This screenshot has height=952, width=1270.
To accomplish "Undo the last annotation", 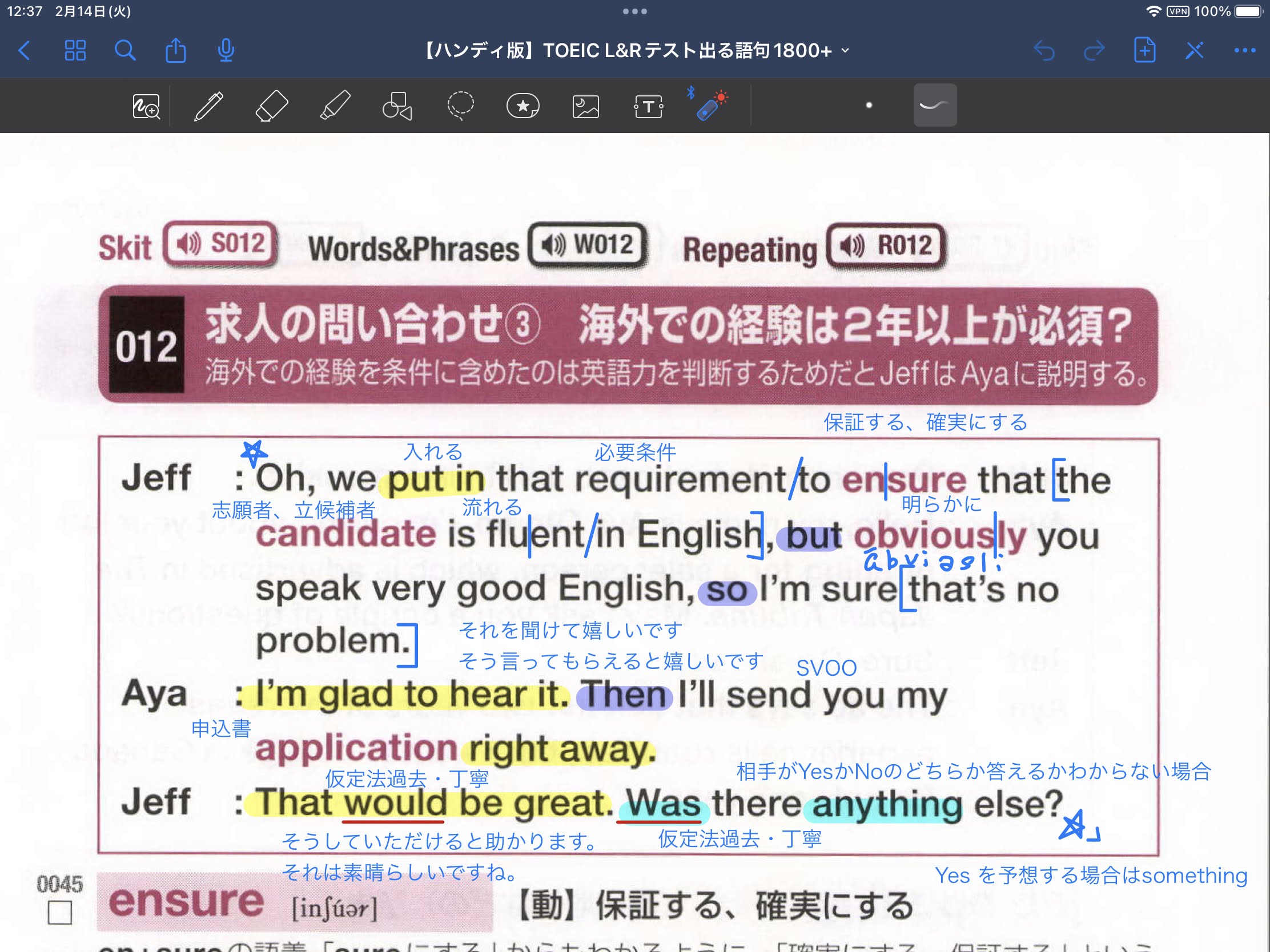I will pos(1045,50).
